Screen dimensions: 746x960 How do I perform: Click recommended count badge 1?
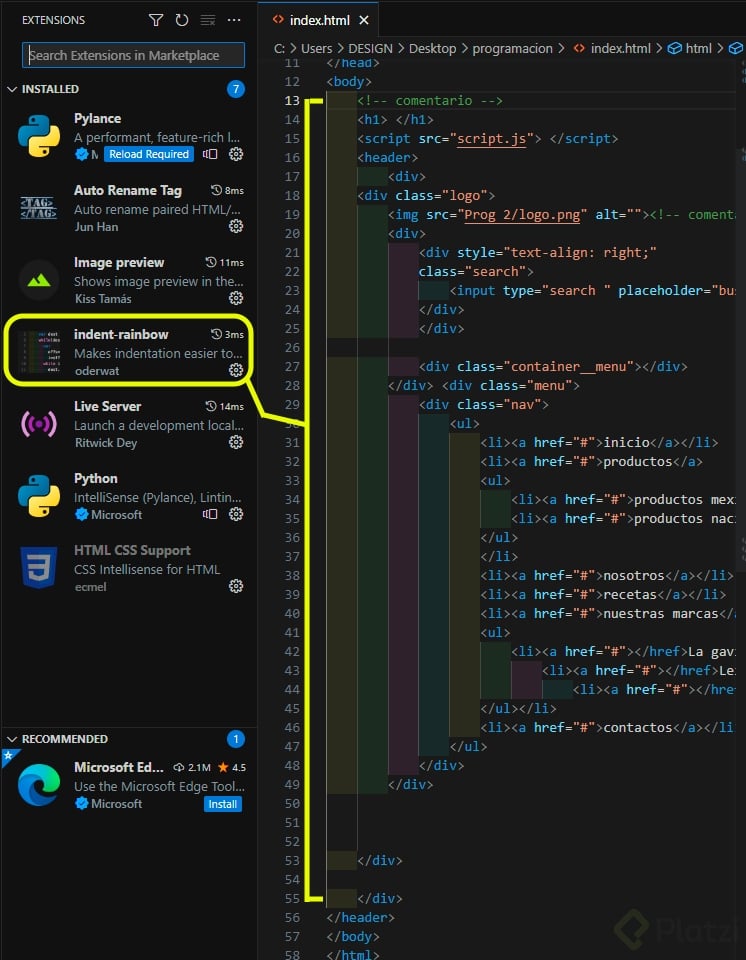coord(236,740)
